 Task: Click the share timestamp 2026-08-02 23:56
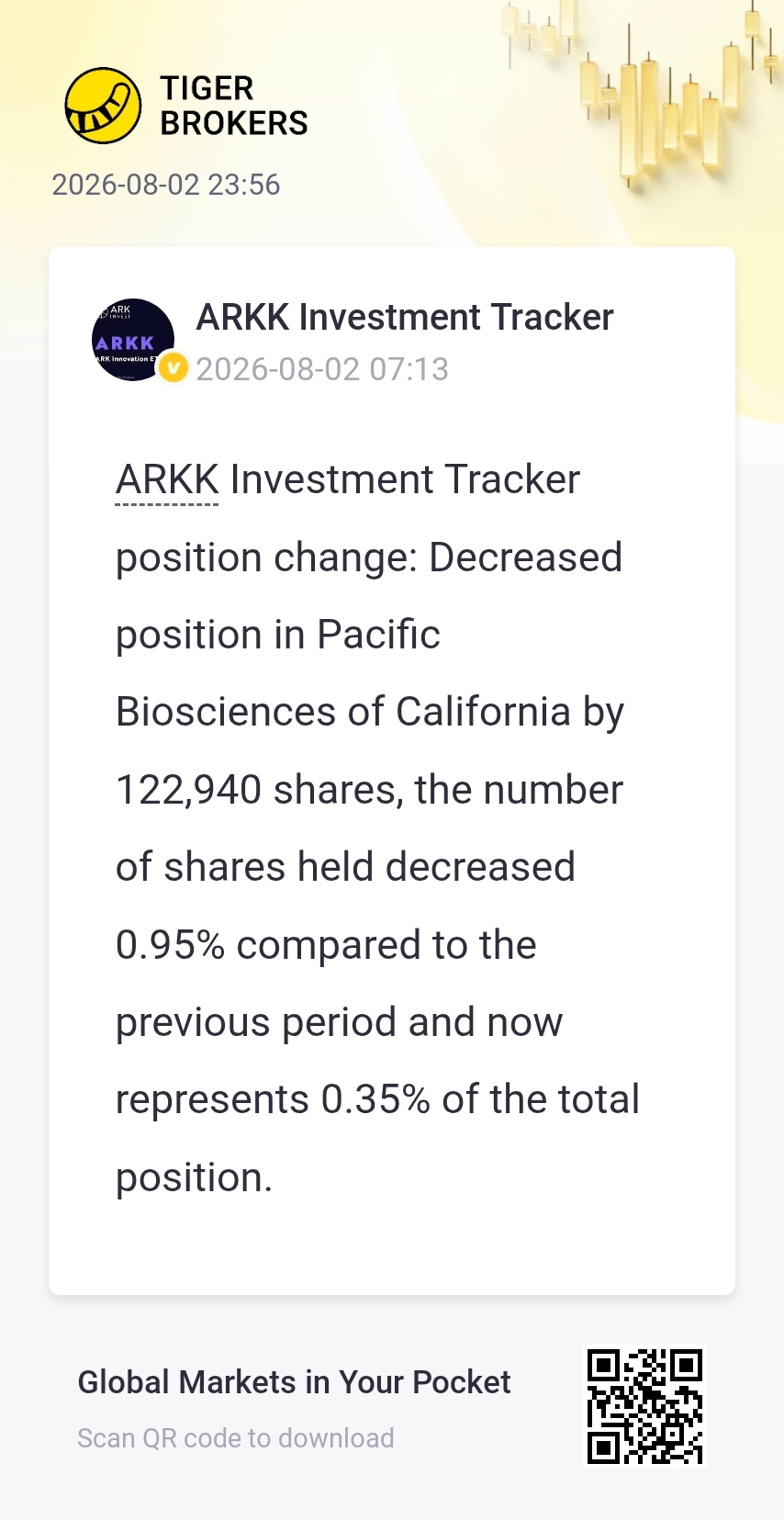[x=166, y=185]
